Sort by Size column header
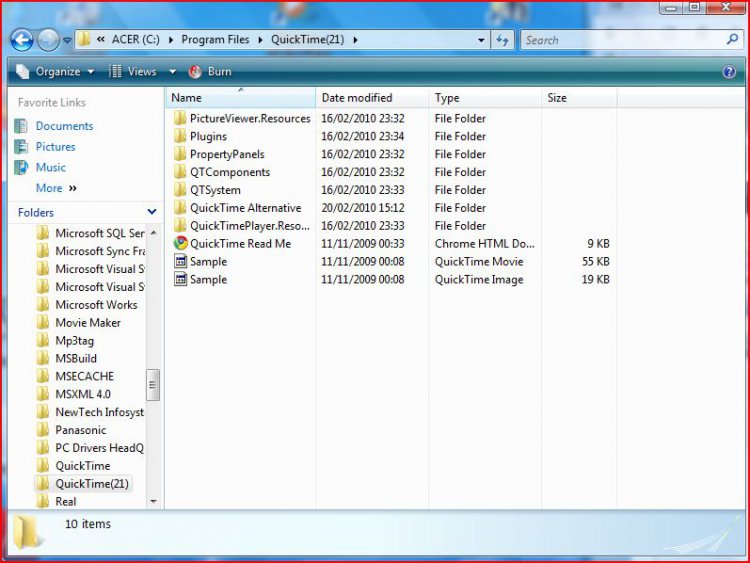This screenshot has width=750, height=563. (x=579, y=98)
